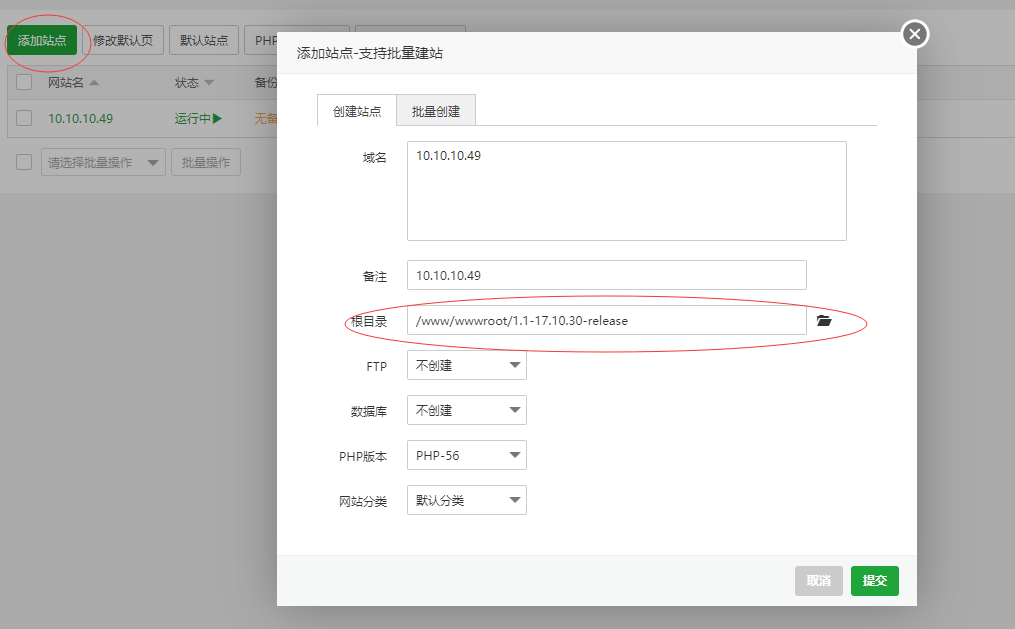Click the 修改默认页 button
The image size is (1015, 629).
tap(122, 40)
